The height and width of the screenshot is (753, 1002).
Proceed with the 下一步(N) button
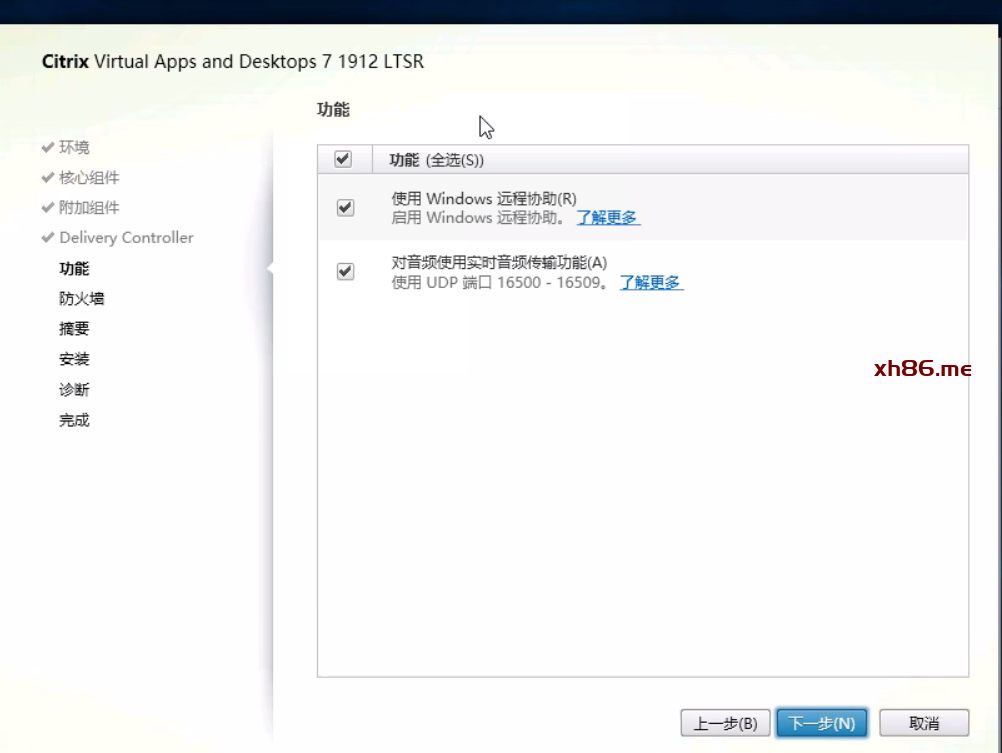(821, 723)
